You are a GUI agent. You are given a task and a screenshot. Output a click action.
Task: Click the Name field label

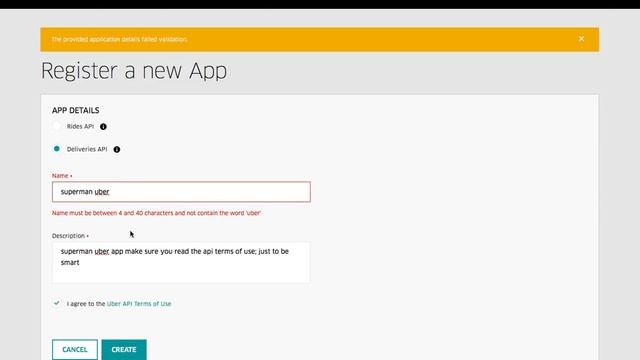coord(62,176)
